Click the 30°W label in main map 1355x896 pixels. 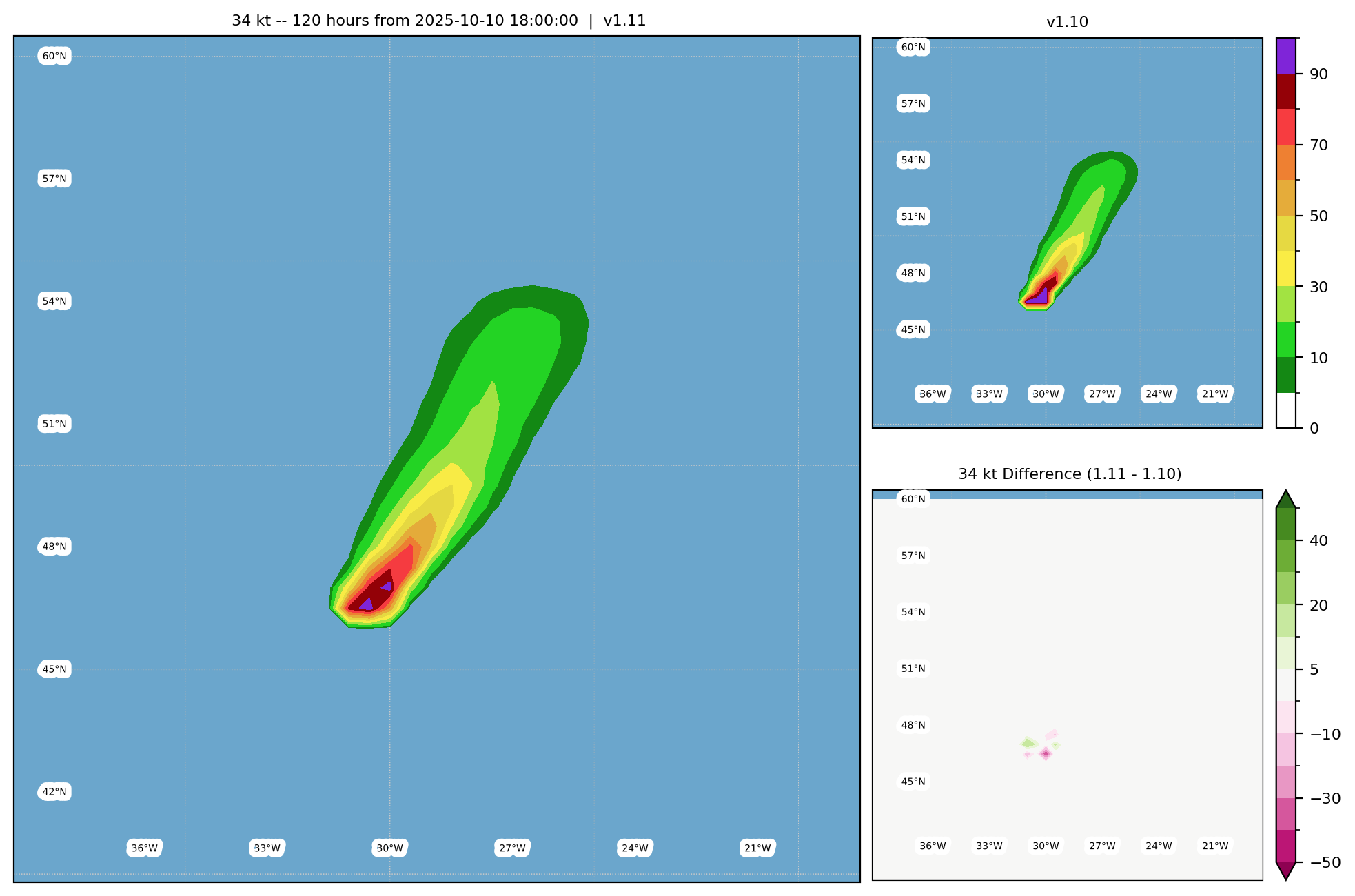(x=389, y=848)
